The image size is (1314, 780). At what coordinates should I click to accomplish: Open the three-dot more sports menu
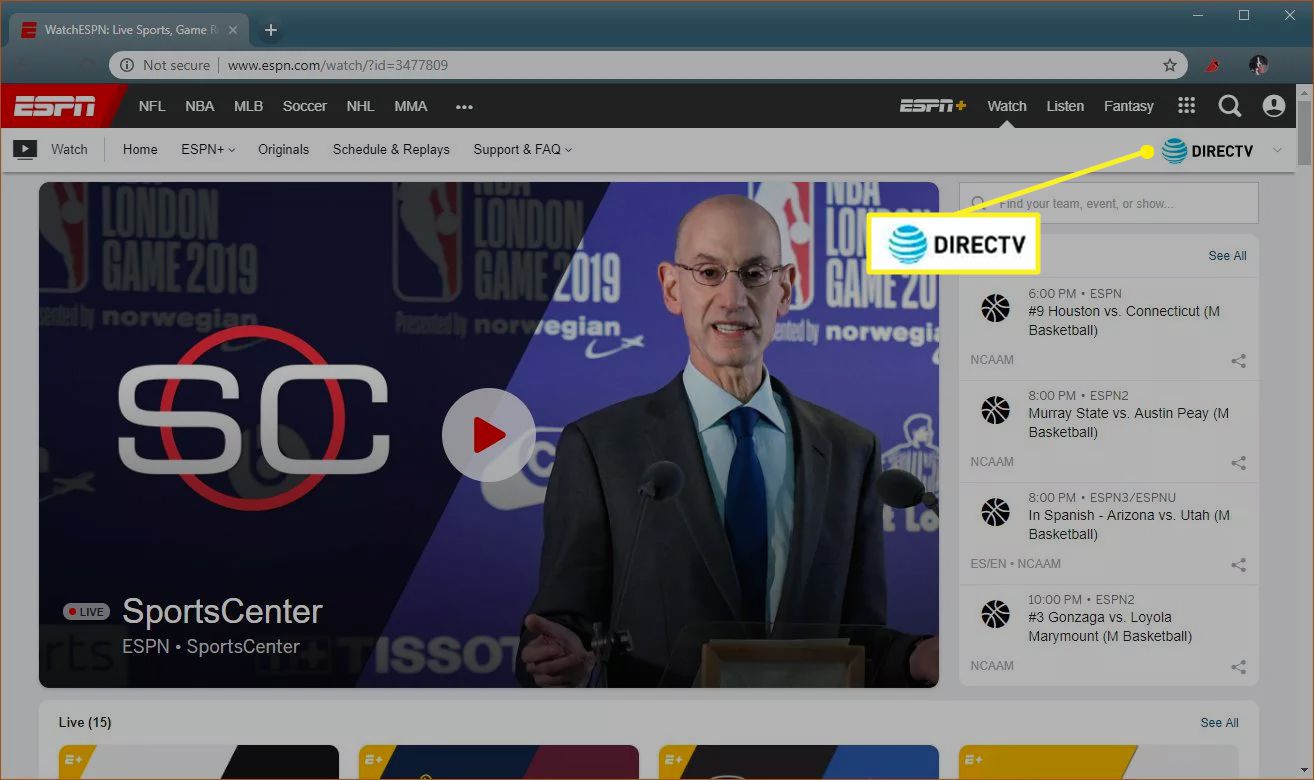point(464,107)
